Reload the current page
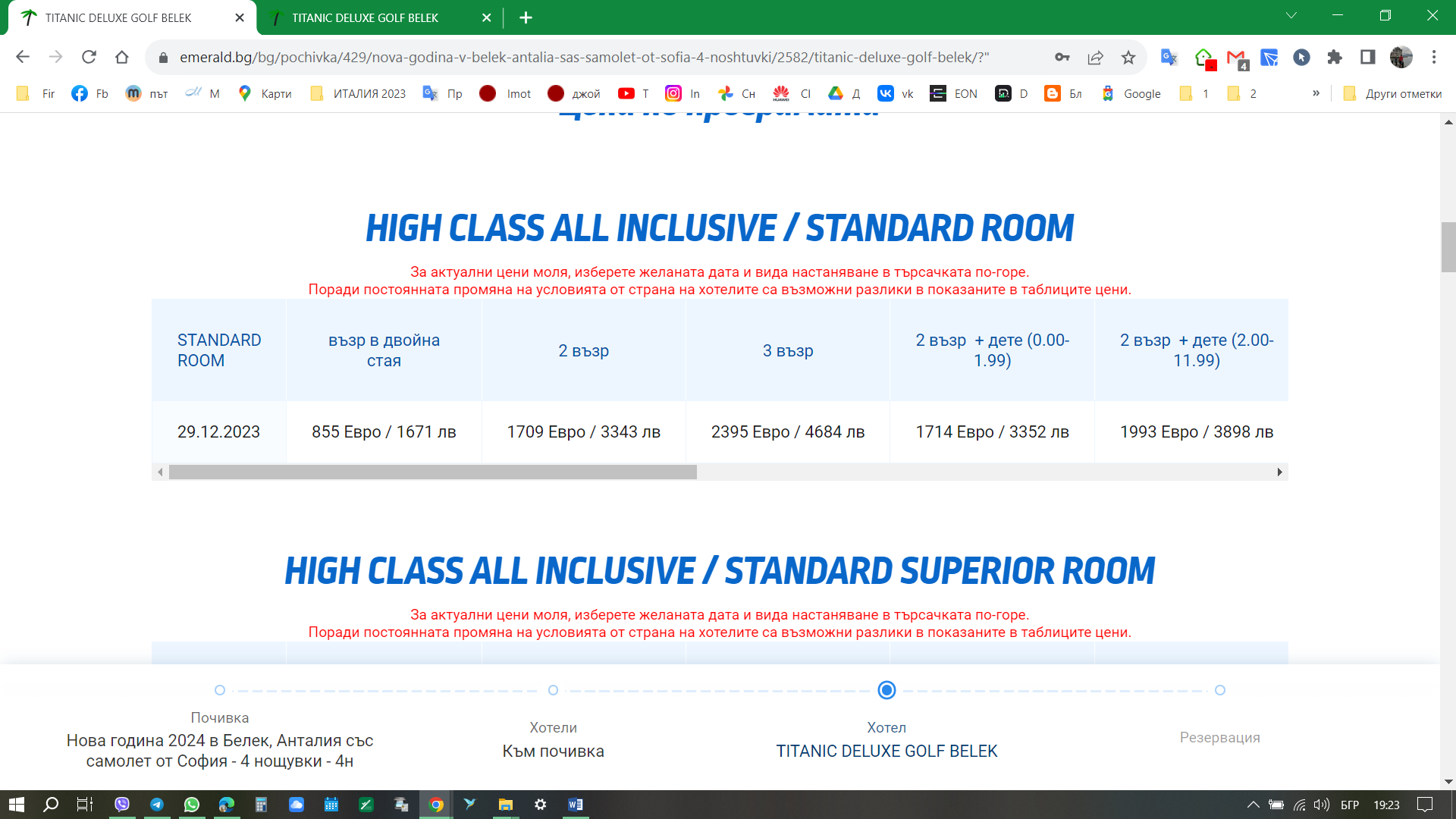 (89, 57)
